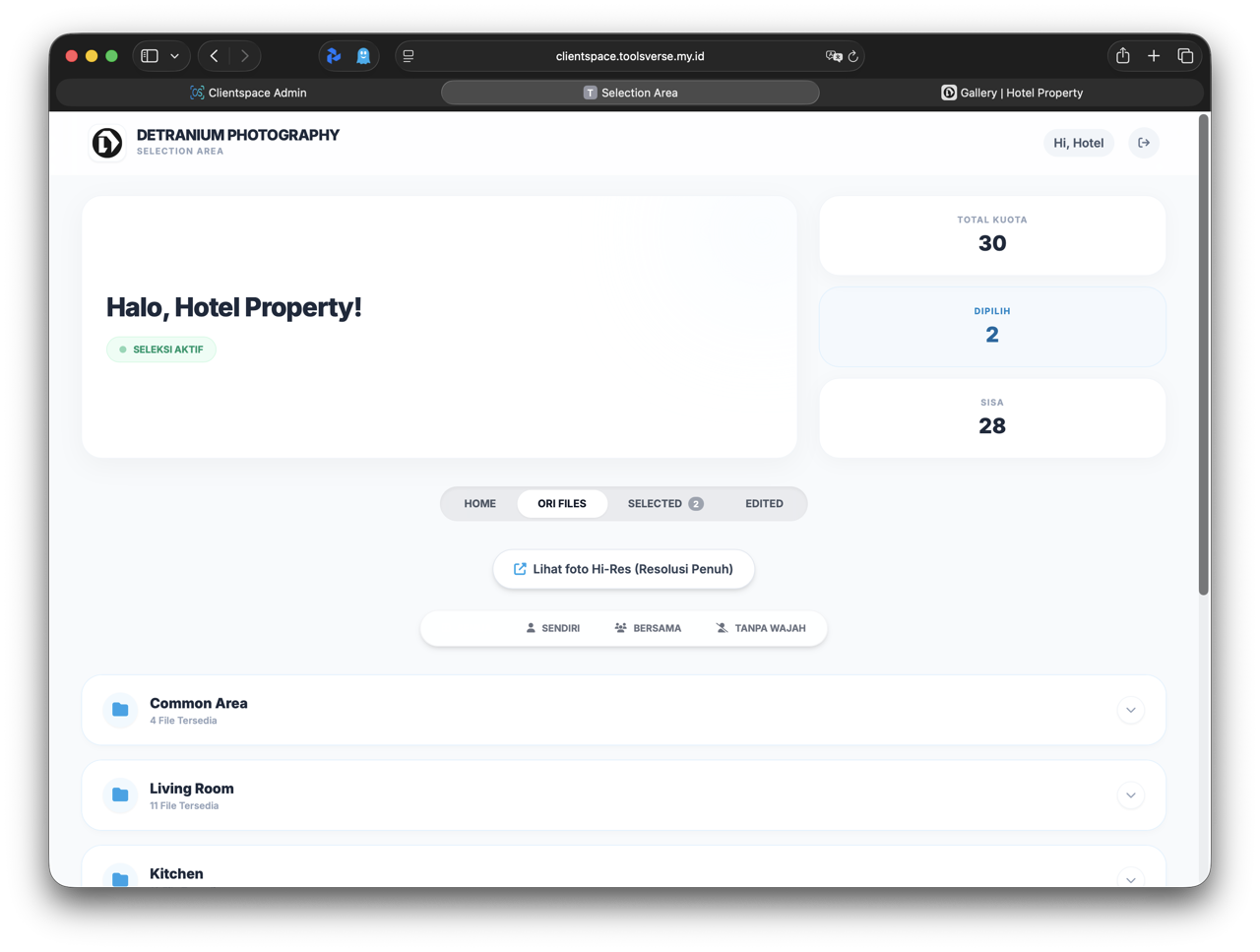Screen dimensions: 1260x952
Task: Click the ghost extension icon in the toolbar
Action: pyautogui.click(x=363, y=56)
